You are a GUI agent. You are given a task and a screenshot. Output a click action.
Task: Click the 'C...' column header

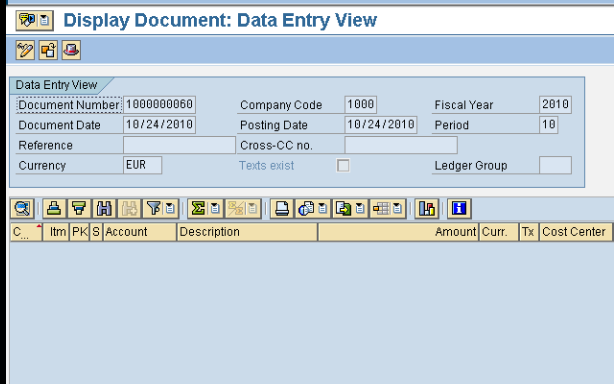[x=26, y=232]
